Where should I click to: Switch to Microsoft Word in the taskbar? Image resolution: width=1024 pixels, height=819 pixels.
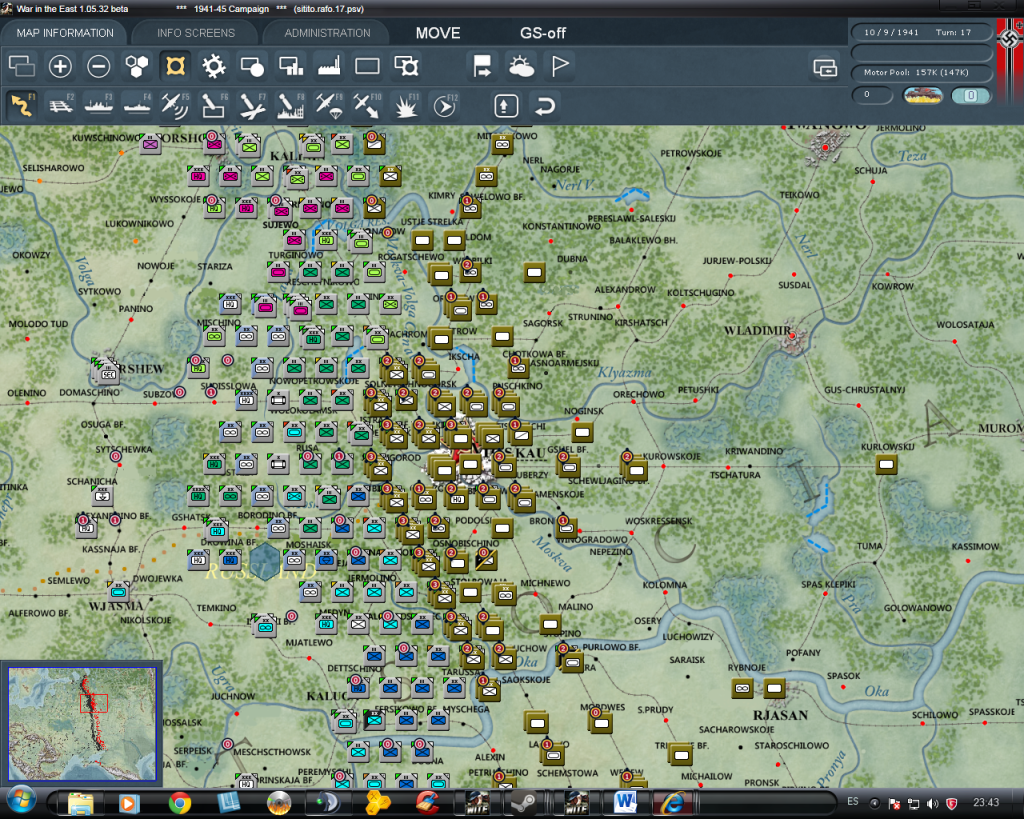[625, 803]
